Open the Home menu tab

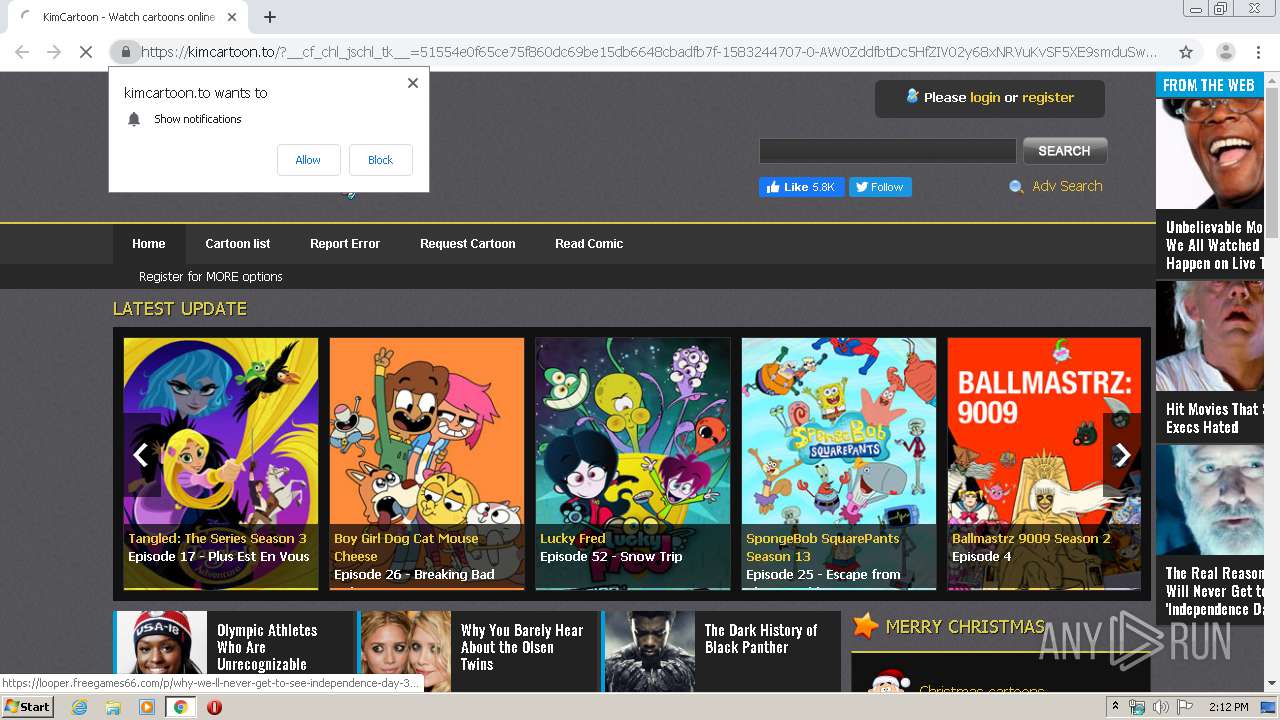point(148,243)
